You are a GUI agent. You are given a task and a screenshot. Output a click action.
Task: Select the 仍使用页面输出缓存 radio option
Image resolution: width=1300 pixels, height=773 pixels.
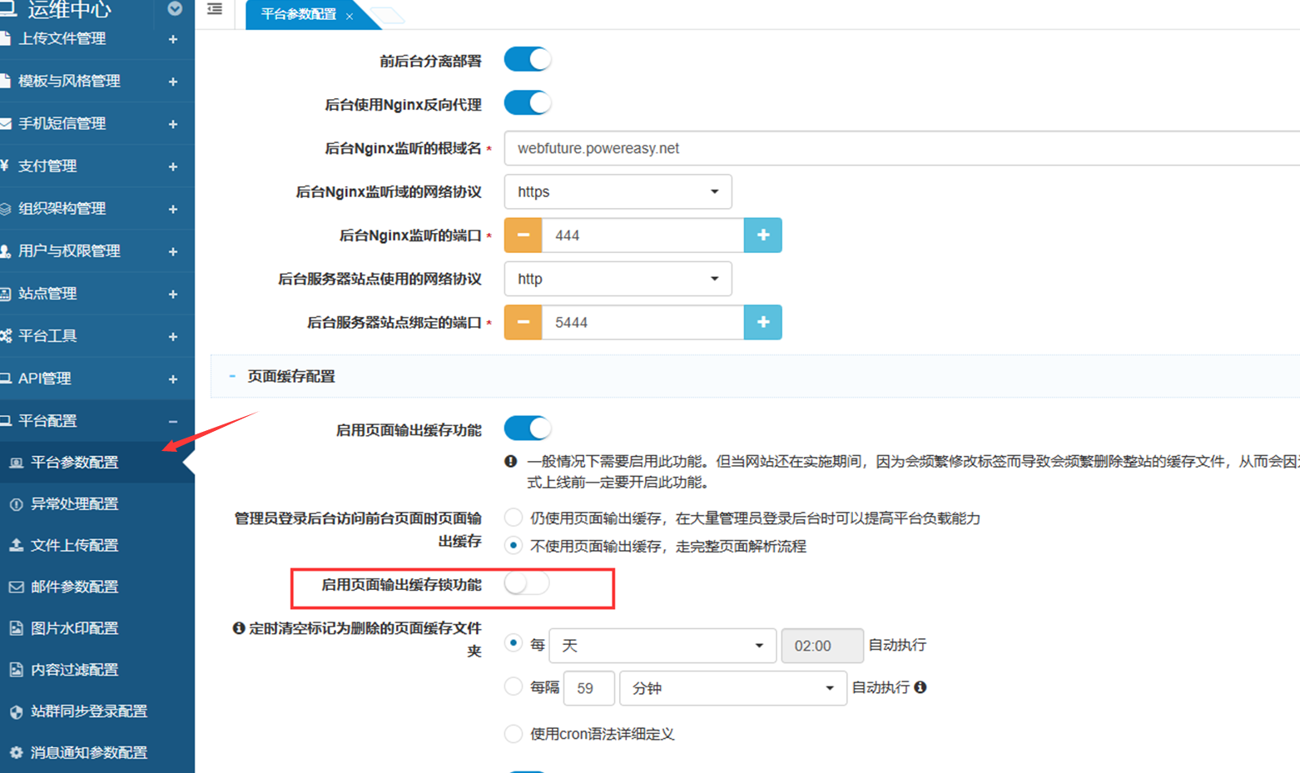pos(513,518)
